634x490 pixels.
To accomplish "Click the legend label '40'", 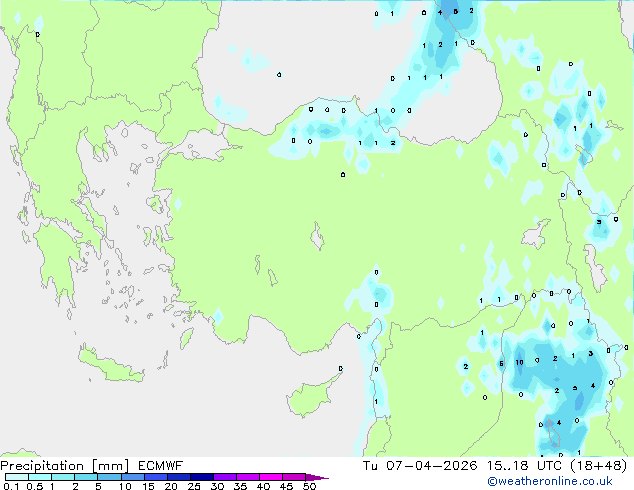I will [263, 486].
